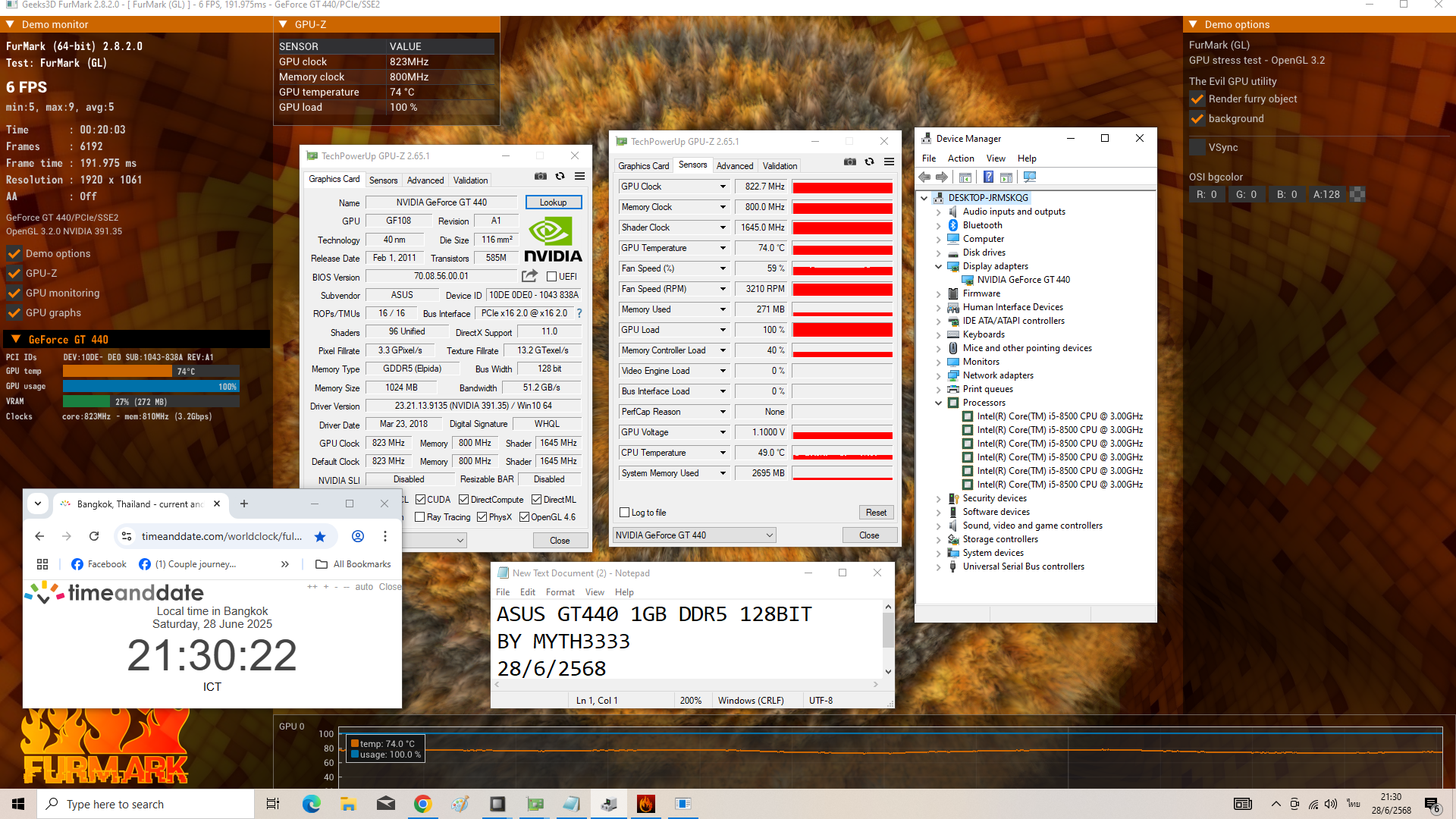The height and width of the screenshot is (819, 1456).
Task: Open the hamburger menu in GPU-Z Sensors window
Action: pyautogui.click(x=890, y=162)
